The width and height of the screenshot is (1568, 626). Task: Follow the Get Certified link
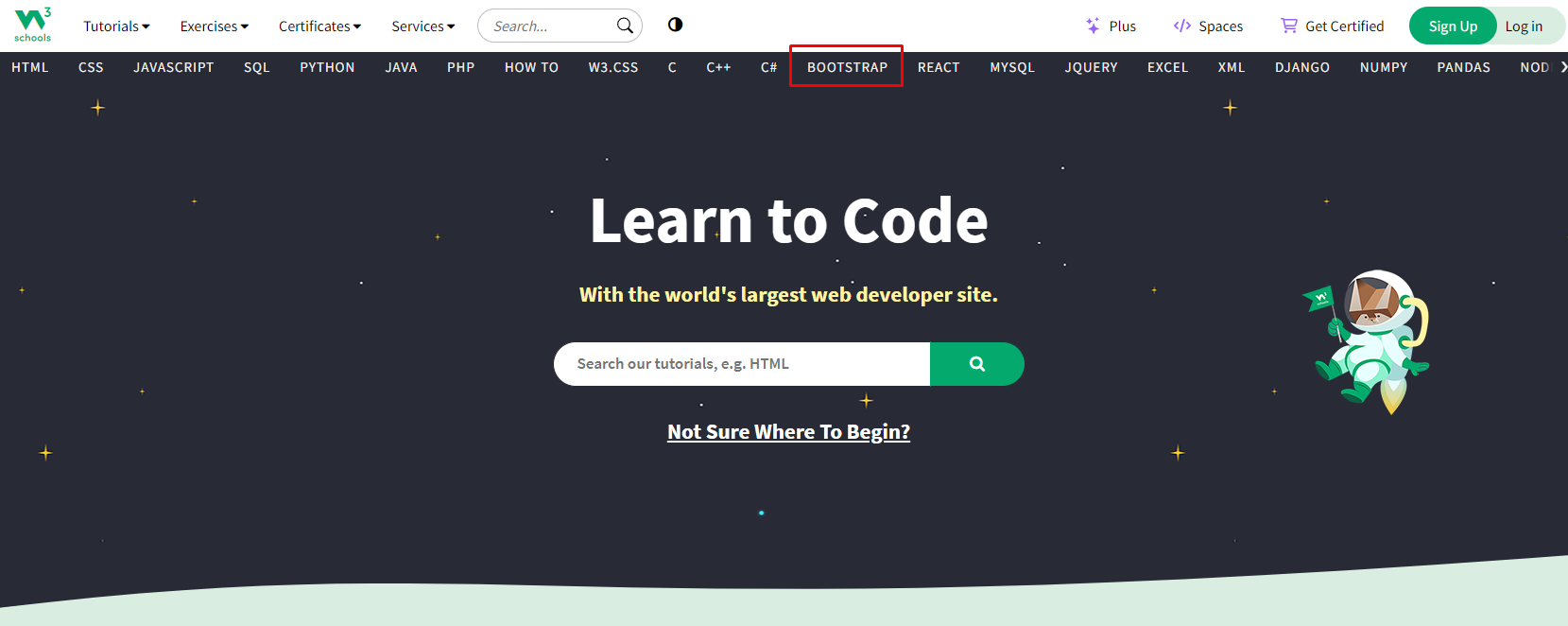(x=1333, y=26)
